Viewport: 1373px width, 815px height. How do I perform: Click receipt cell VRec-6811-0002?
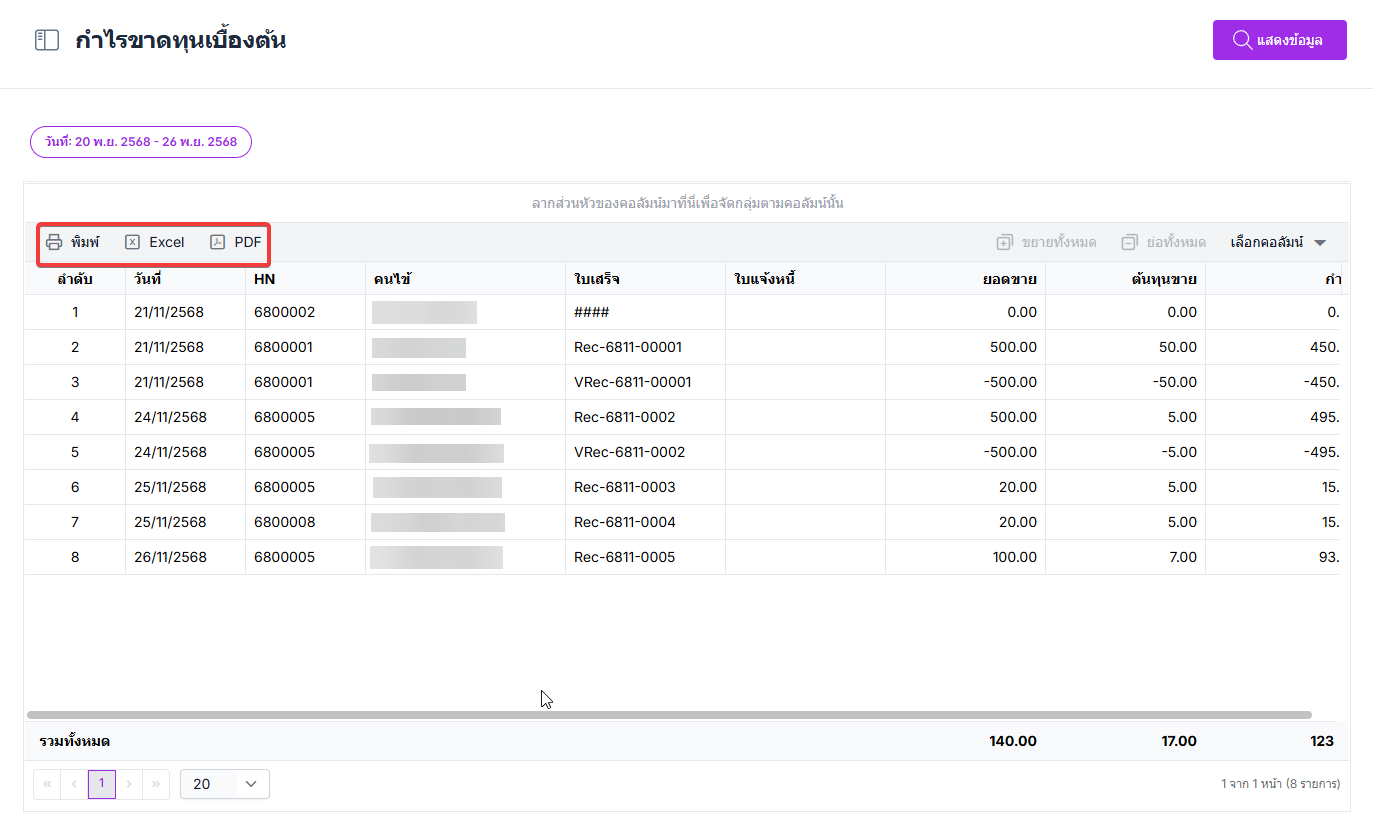point(630,452)
